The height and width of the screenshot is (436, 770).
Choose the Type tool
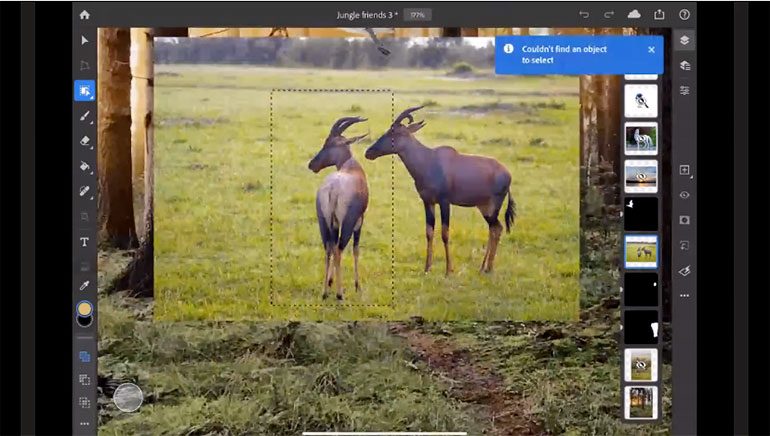coord(85,242)
